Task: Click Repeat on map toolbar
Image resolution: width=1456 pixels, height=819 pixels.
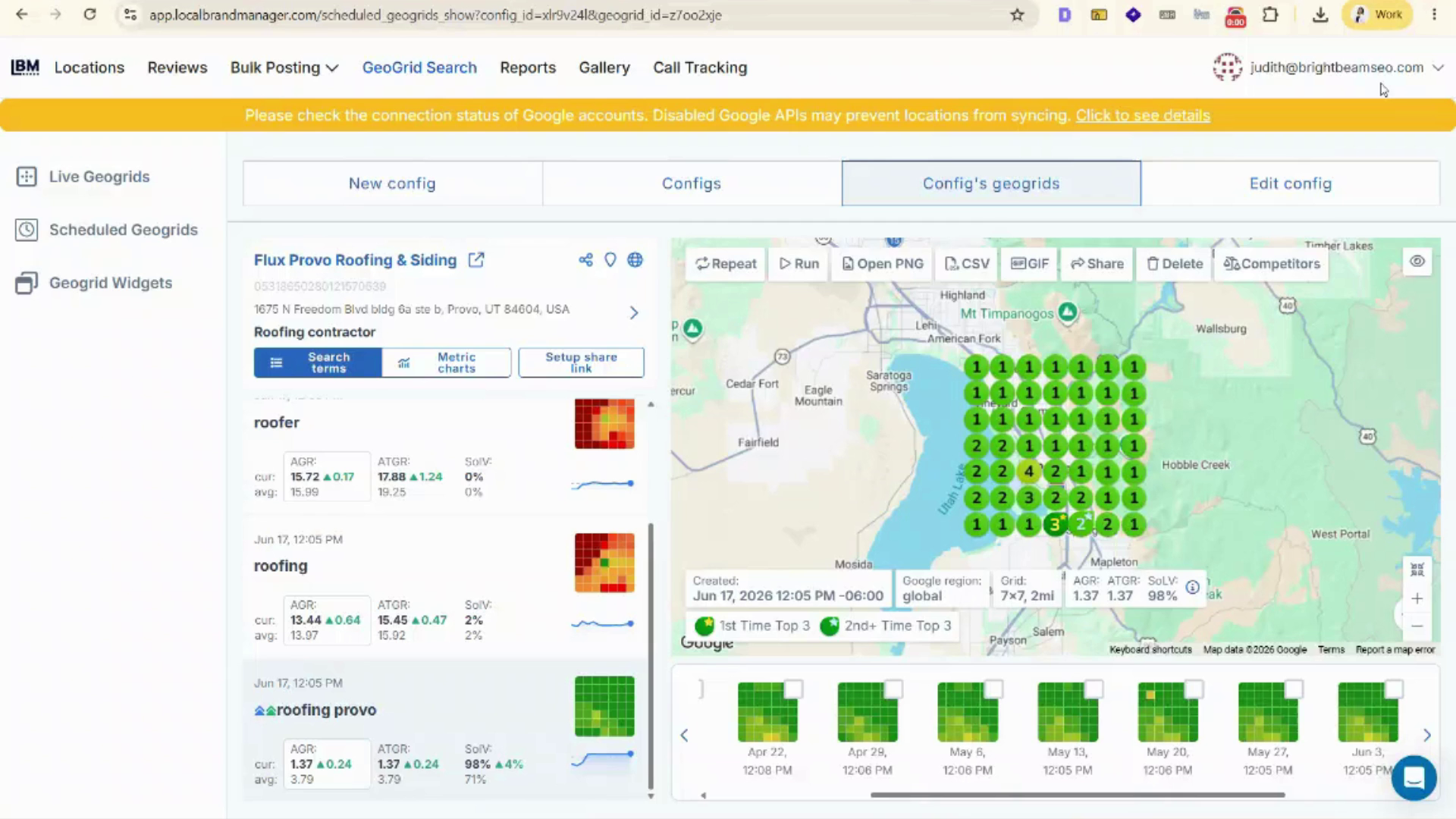Action: [726, 264]
